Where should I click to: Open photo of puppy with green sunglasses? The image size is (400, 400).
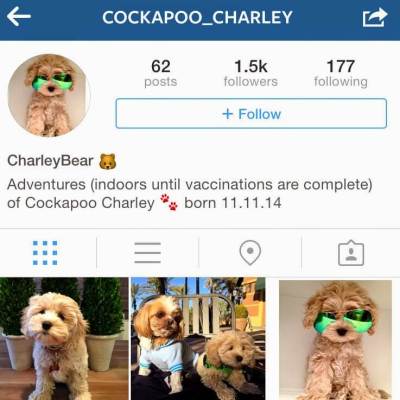334,339
